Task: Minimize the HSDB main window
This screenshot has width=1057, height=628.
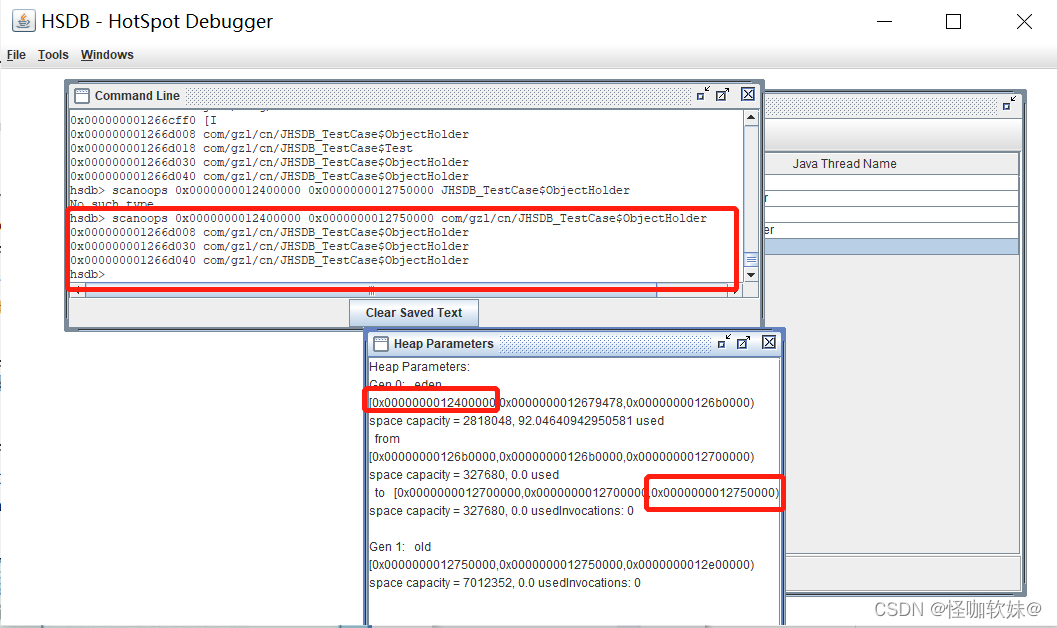Action: [884, 22]
